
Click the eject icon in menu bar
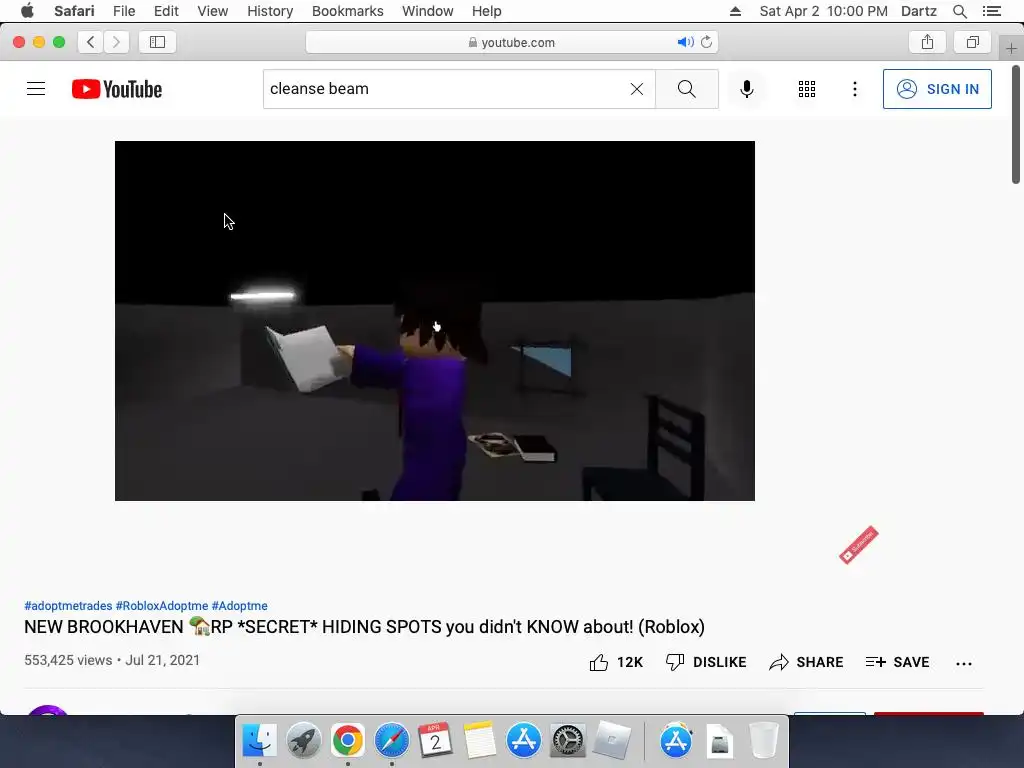[x=735, y=11]
